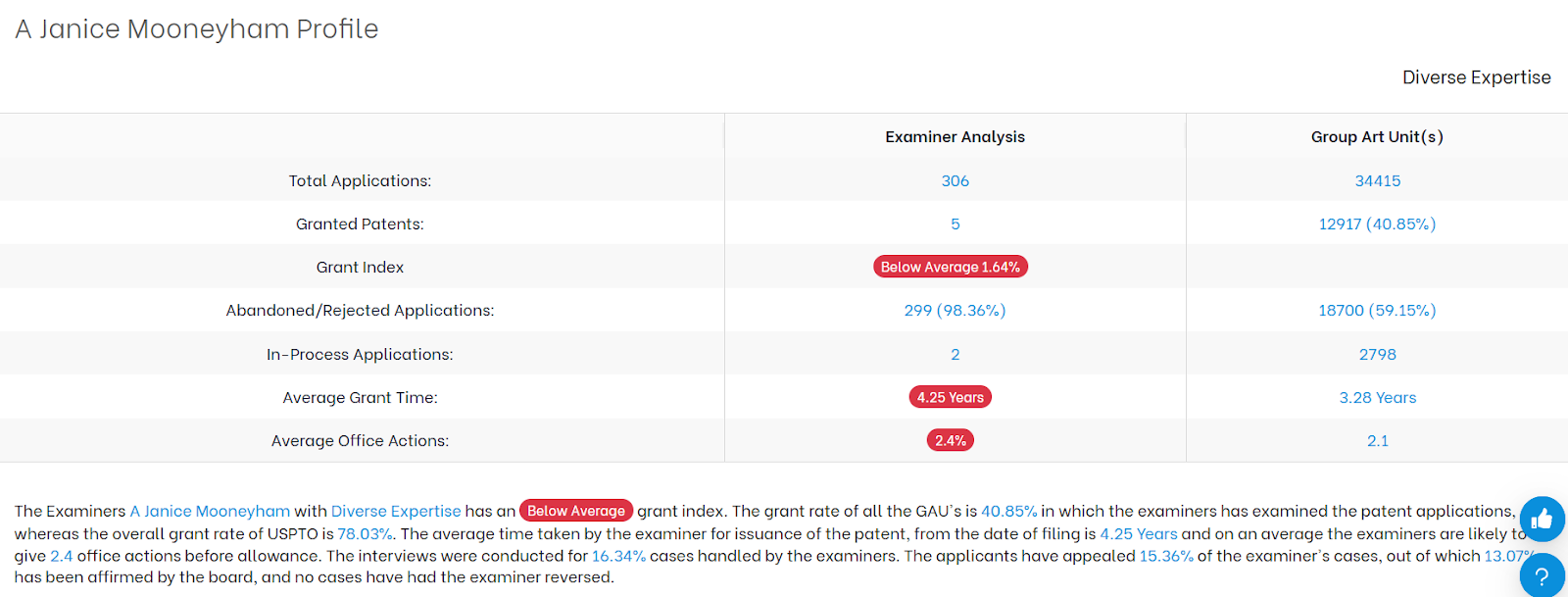Image resolution: width=1568 pixels, height=597 pixels.
Task: Click the Below Average 1.64% badge
Action: [951, 267]
